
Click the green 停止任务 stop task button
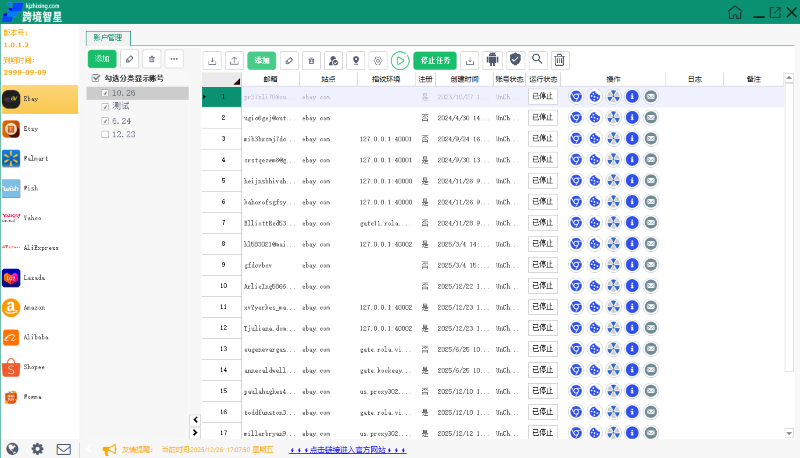[435, 60]
